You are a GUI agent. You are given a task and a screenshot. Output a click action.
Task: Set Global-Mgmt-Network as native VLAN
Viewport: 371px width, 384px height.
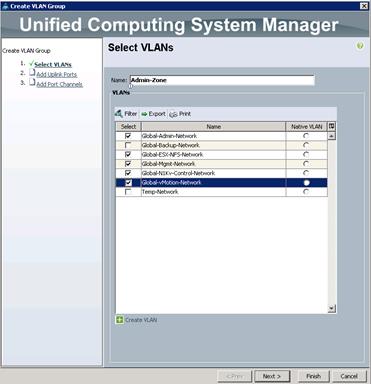pyautogui.click(x=306, y=164)
